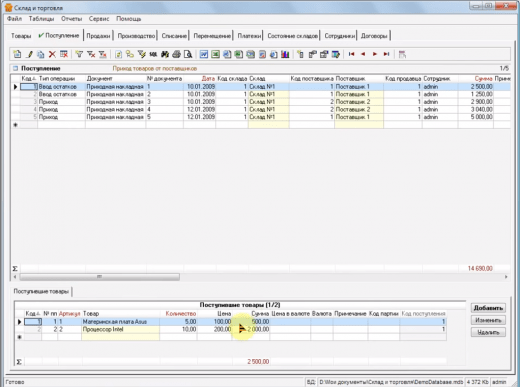Screen dimensions: 520x387
Task: Switch to the Продажи tab
Action: pos(98,36)
